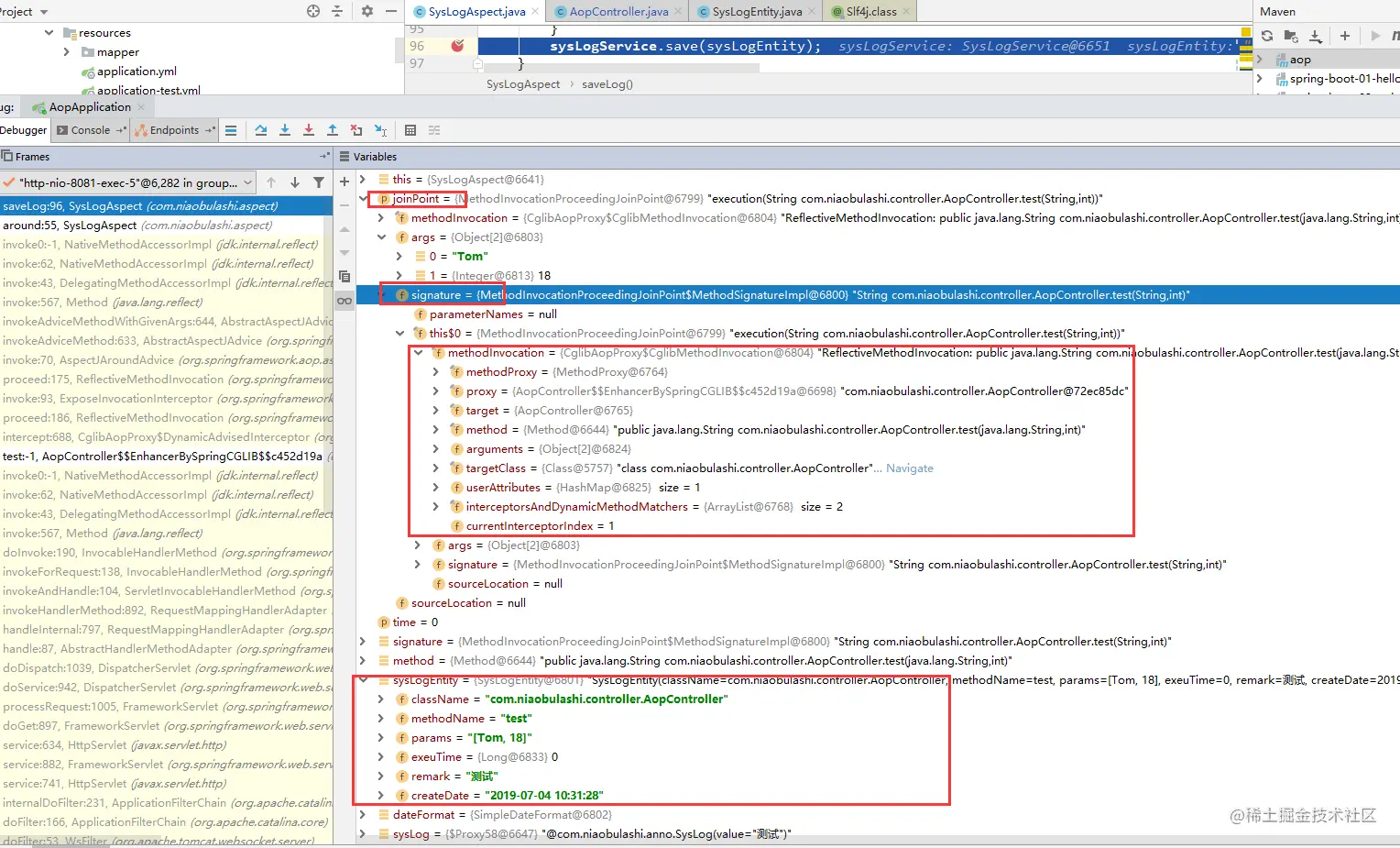The height and width of the screenshot is (848, 1400).
Task: Click the Maven download sources icon
Action: click(x=1316, y=36)
